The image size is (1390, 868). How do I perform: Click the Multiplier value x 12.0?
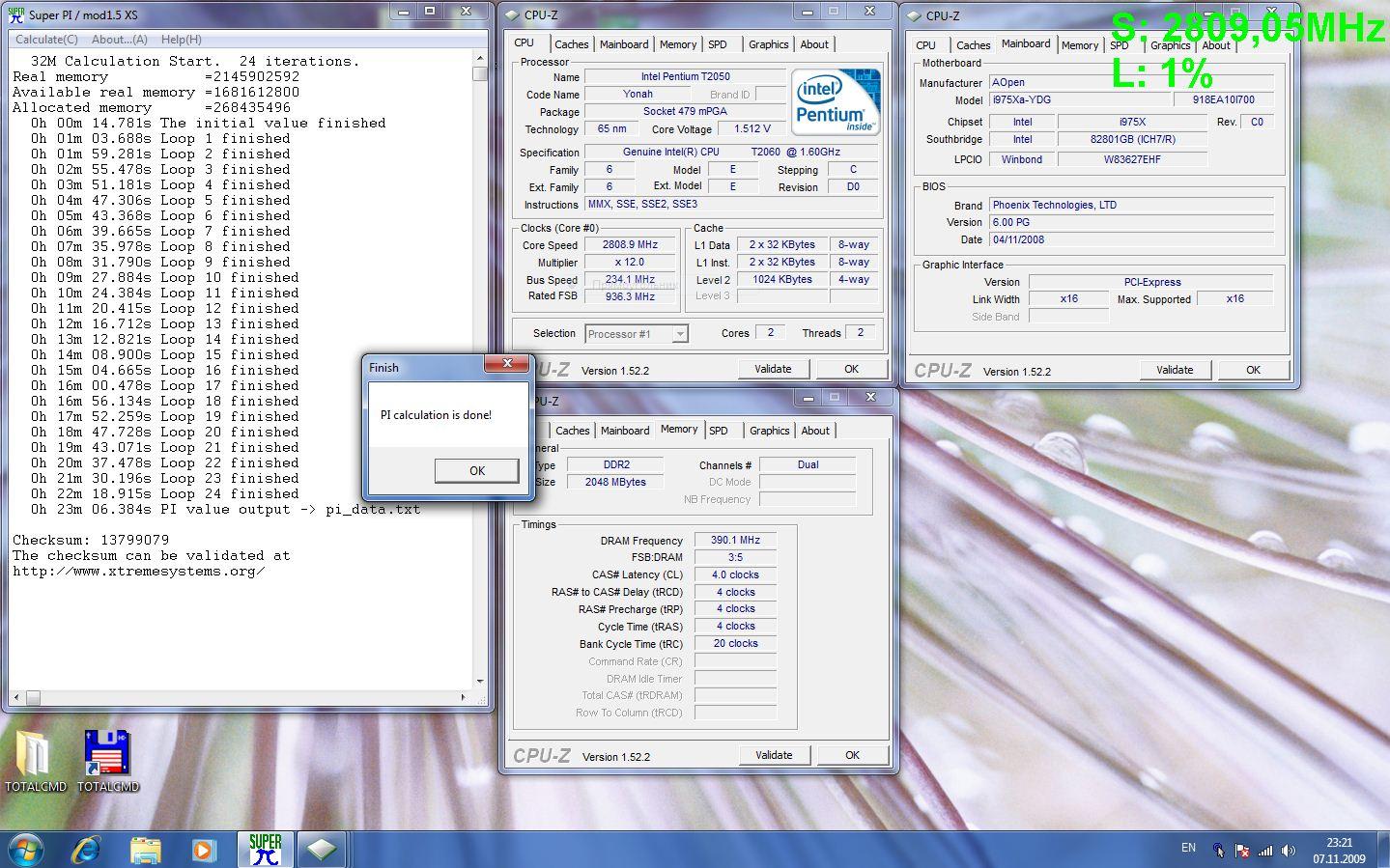pos(630,263)
